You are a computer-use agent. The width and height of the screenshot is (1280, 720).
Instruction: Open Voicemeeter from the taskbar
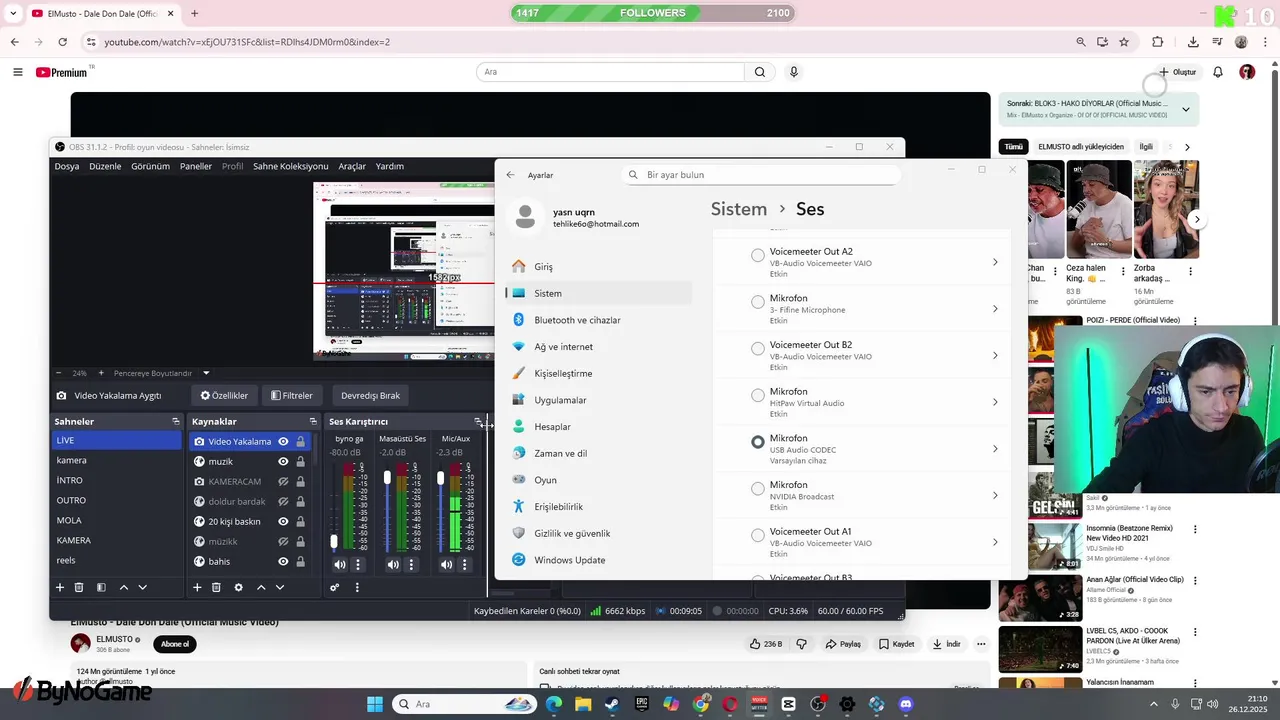tap(759, 704)
